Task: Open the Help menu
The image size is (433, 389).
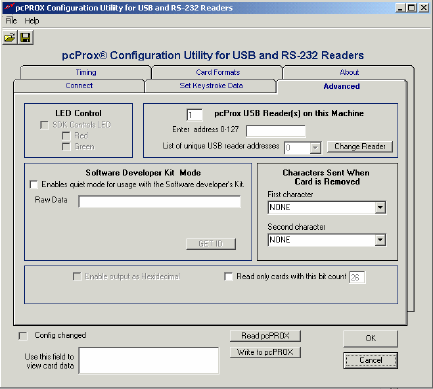Action: click(x=32, y=21)
